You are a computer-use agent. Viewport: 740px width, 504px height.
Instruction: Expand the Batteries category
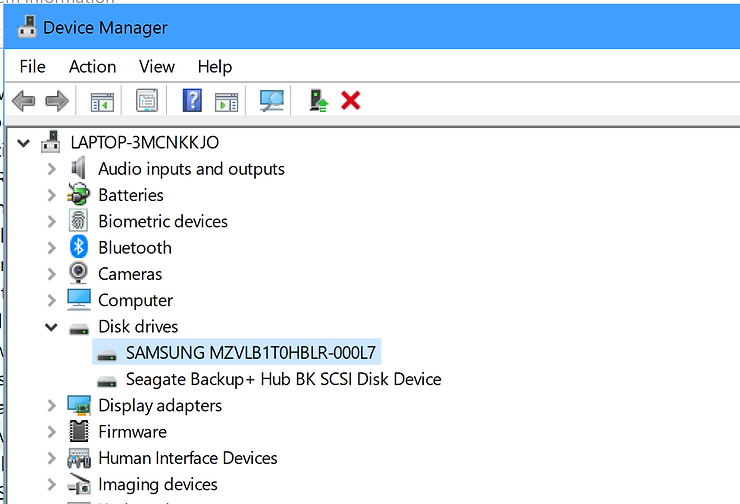click(x=51, y=195)
